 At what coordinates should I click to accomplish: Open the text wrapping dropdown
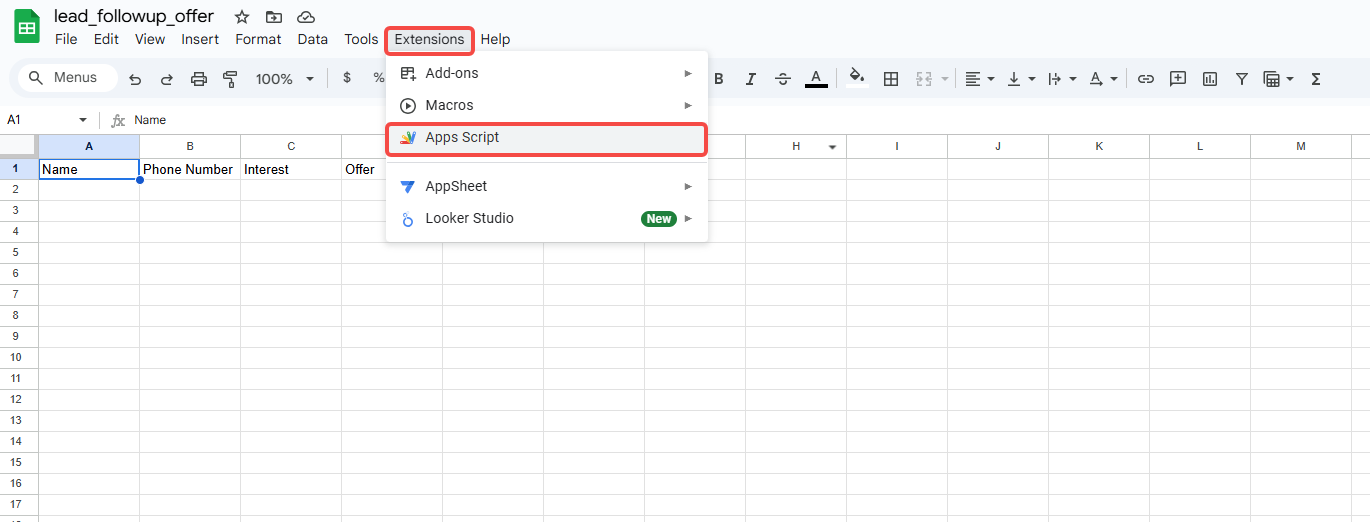[1062, 78]
